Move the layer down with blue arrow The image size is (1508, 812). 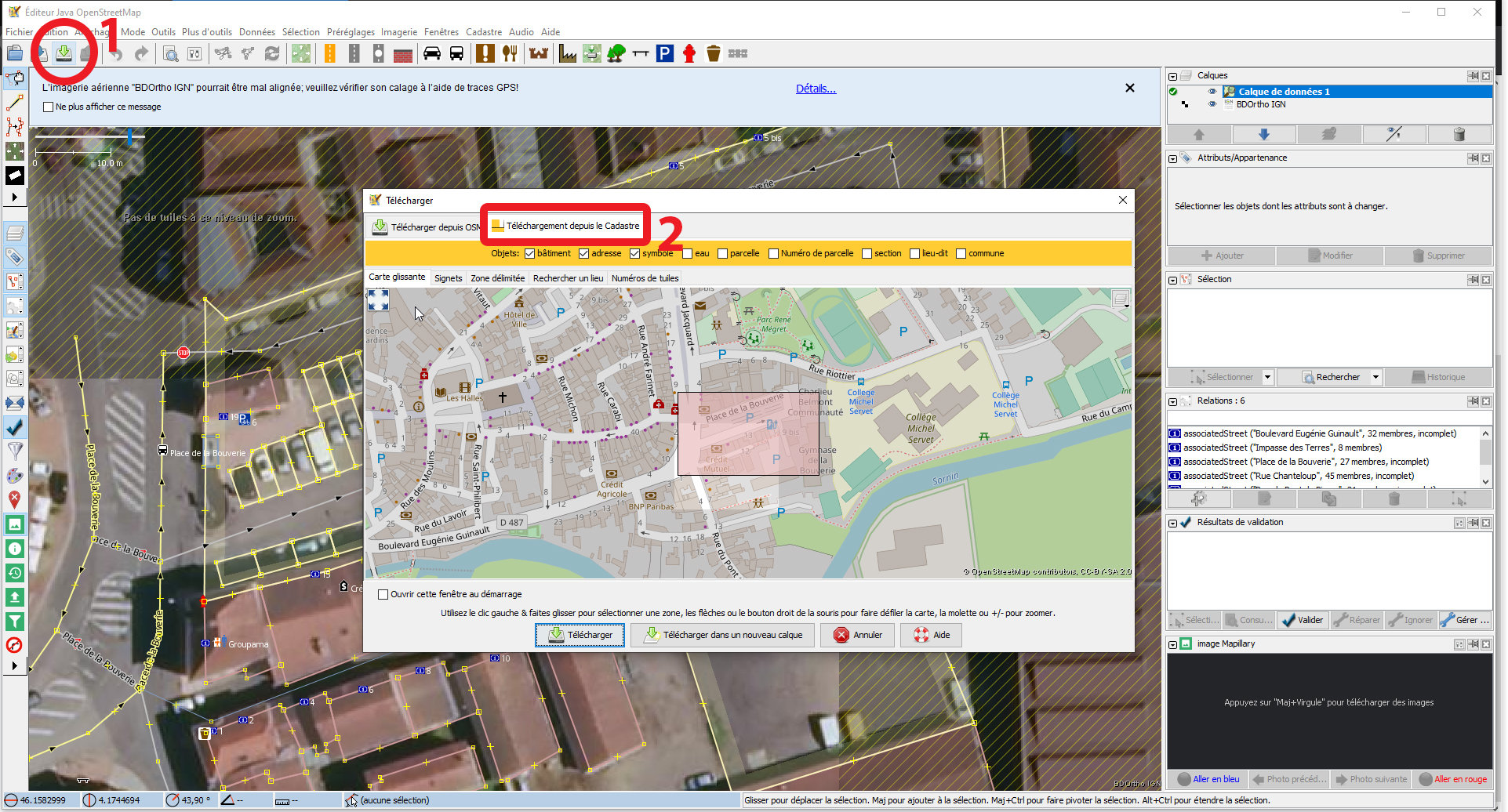1263,134
